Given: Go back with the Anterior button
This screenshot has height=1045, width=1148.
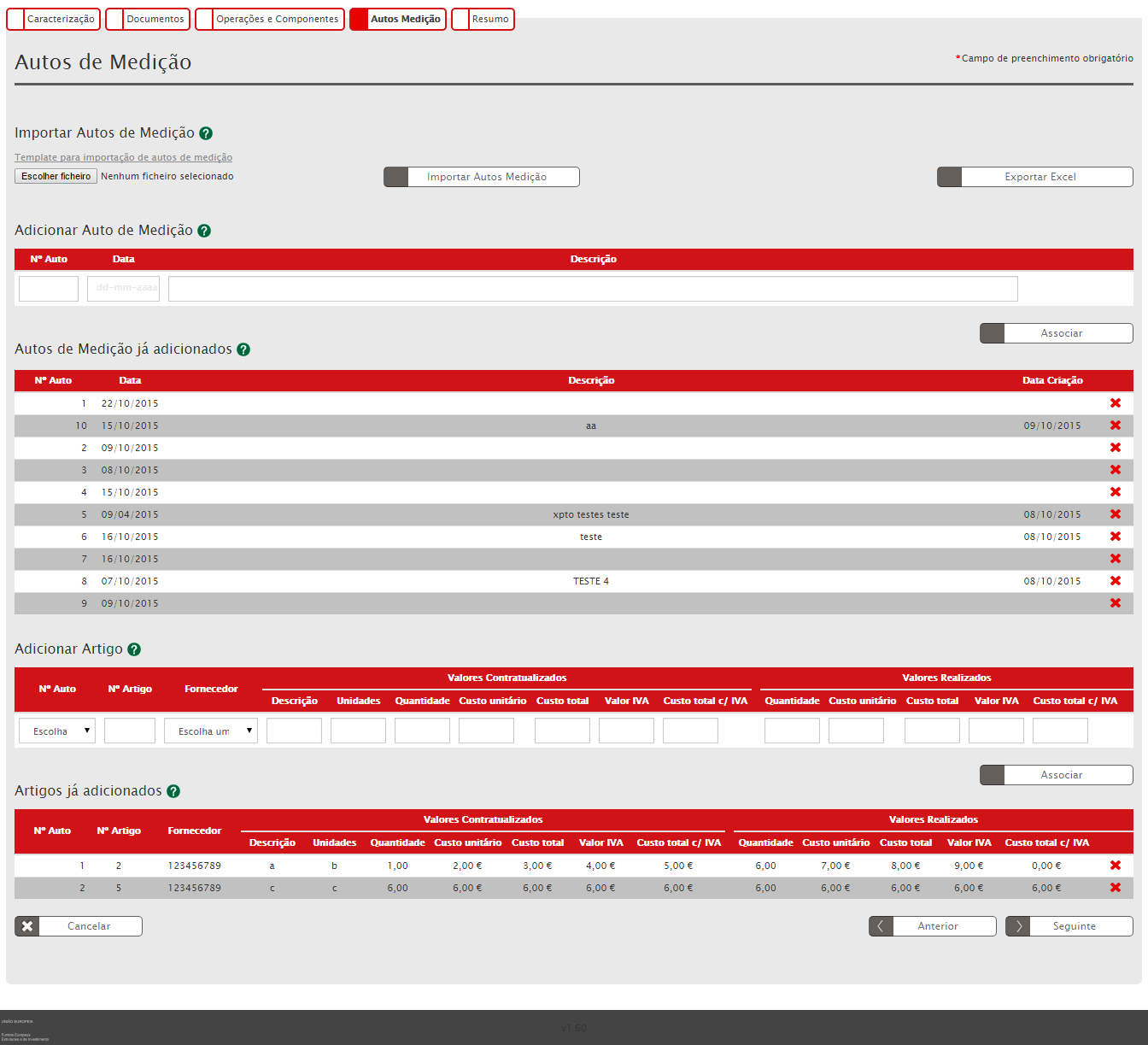Looking at the screenshot, I should click(x=933, y=926).
